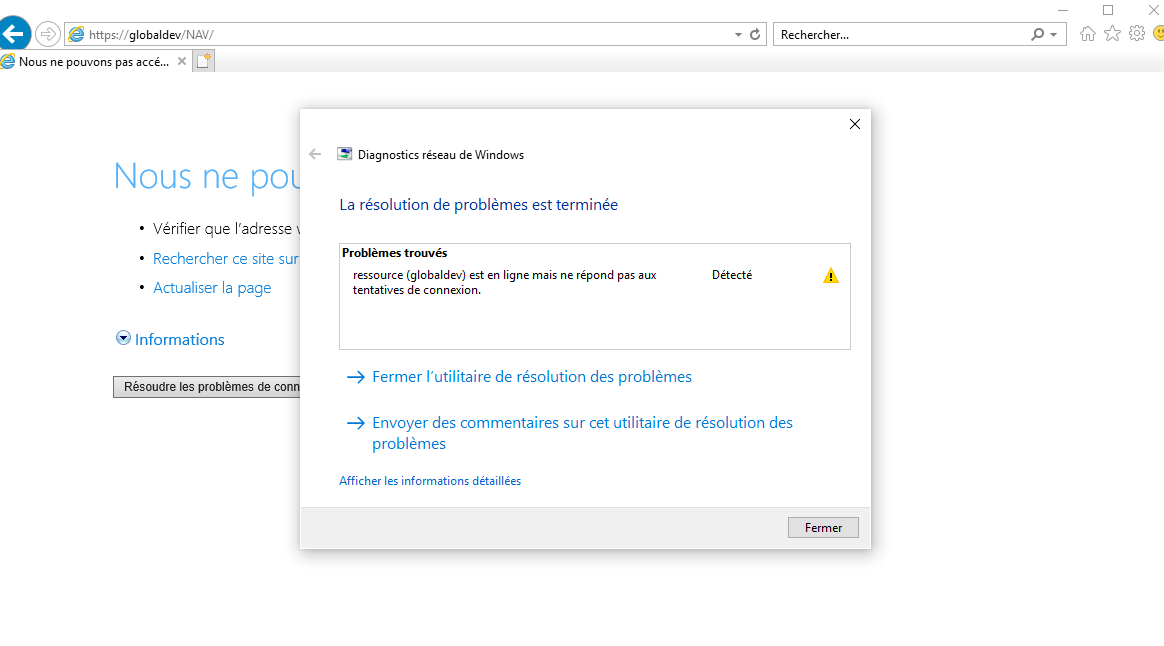1164x646 pixels.
Task: Close the 'Nous ne pouvons pas accé...' tab
Action: [182, 62]
